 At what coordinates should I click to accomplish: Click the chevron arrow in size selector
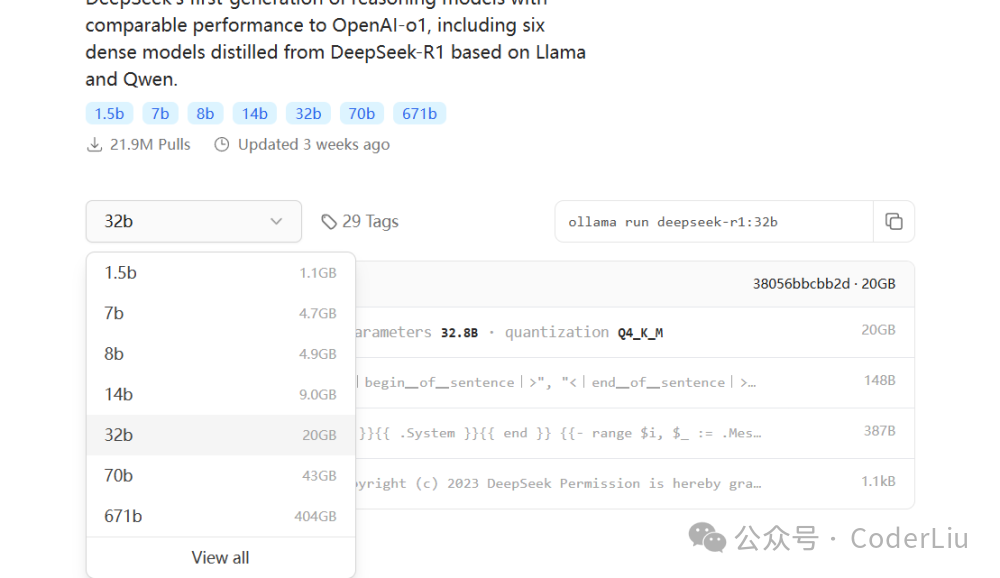(276, 221)
